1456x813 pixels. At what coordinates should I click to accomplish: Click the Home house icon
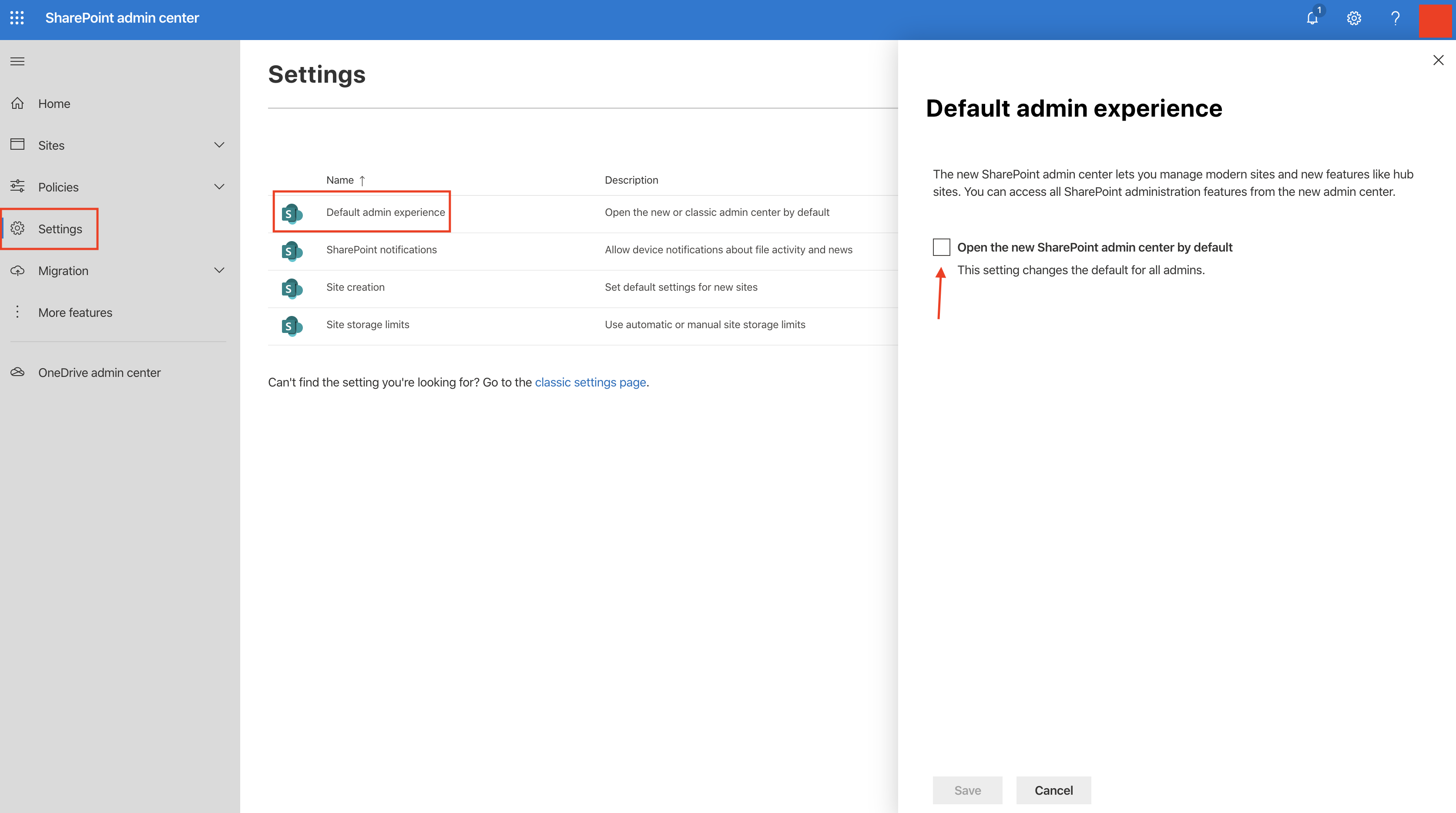coord(17,103)
